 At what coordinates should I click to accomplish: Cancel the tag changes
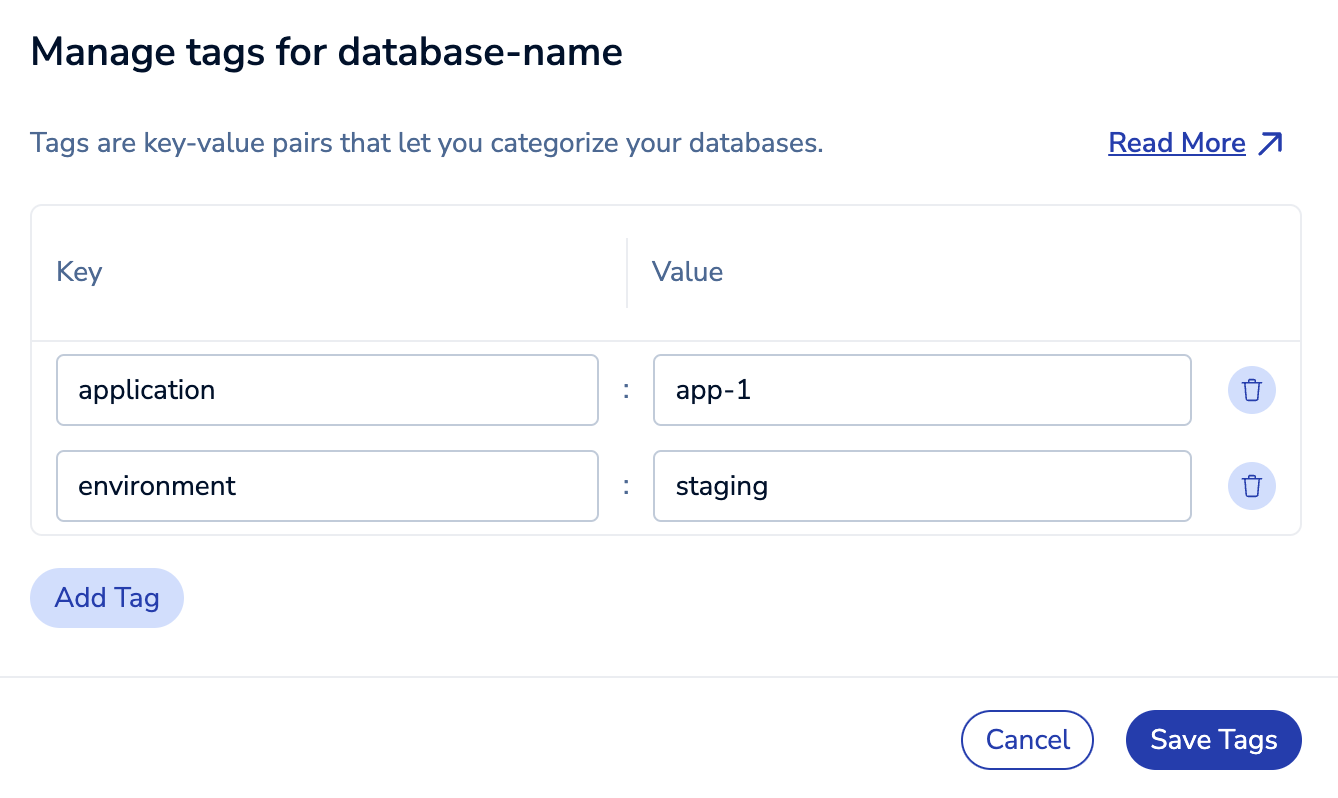point(1027,740)
